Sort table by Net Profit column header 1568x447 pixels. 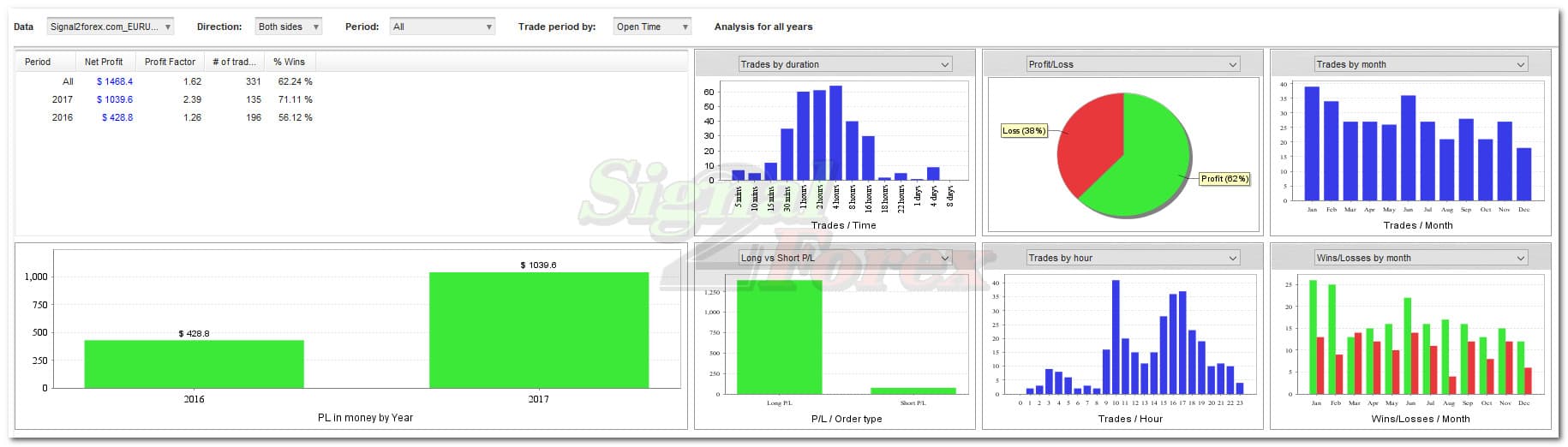pos(104,62)
